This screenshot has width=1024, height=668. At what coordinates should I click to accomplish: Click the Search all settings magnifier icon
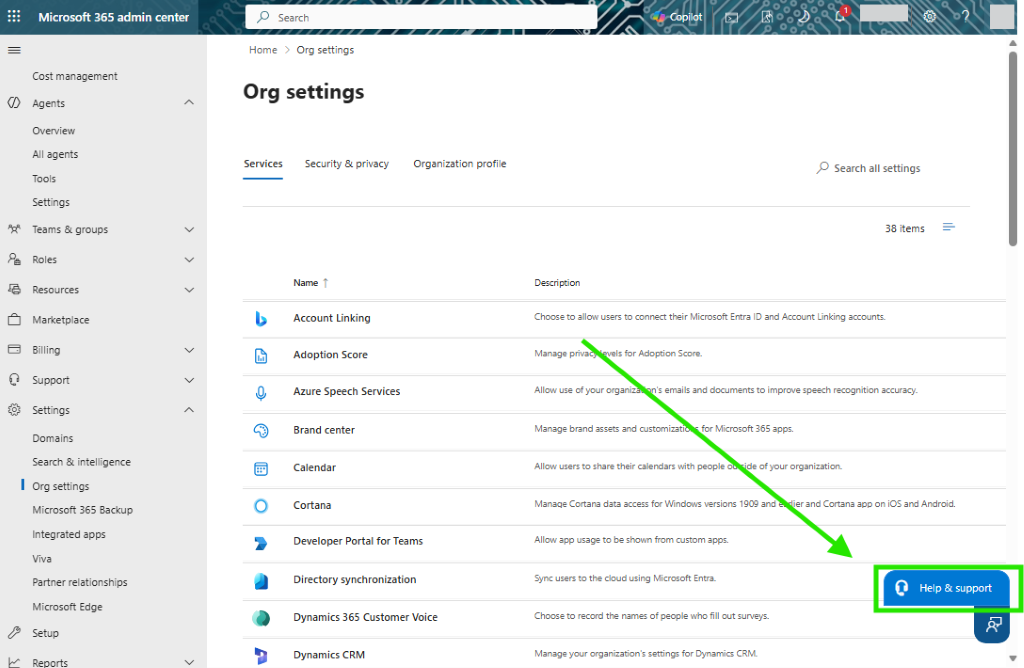click(822, 168)
